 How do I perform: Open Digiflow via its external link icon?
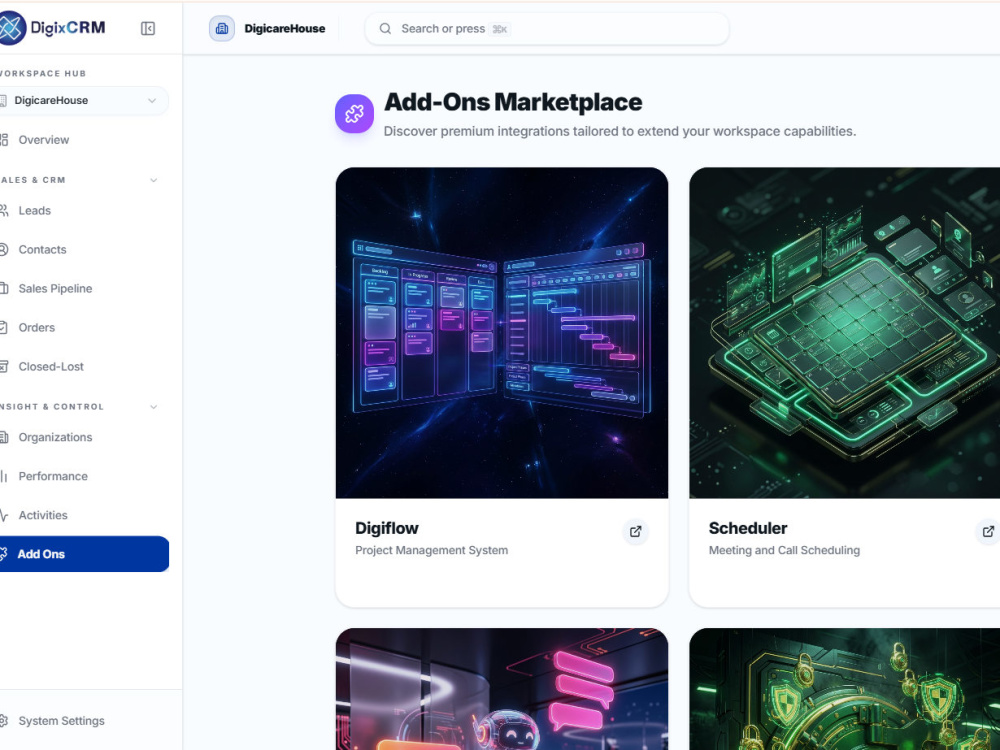coord(636,531)
